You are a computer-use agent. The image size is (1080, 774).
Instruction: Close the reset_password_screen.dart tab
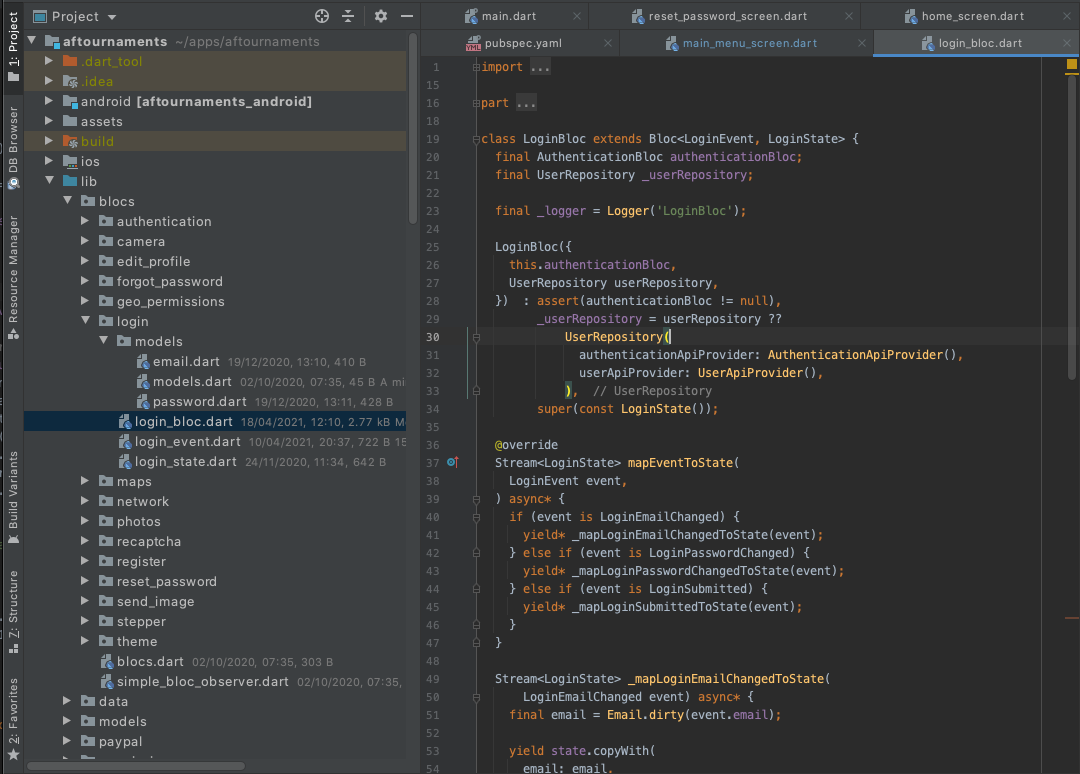point(848,16)
